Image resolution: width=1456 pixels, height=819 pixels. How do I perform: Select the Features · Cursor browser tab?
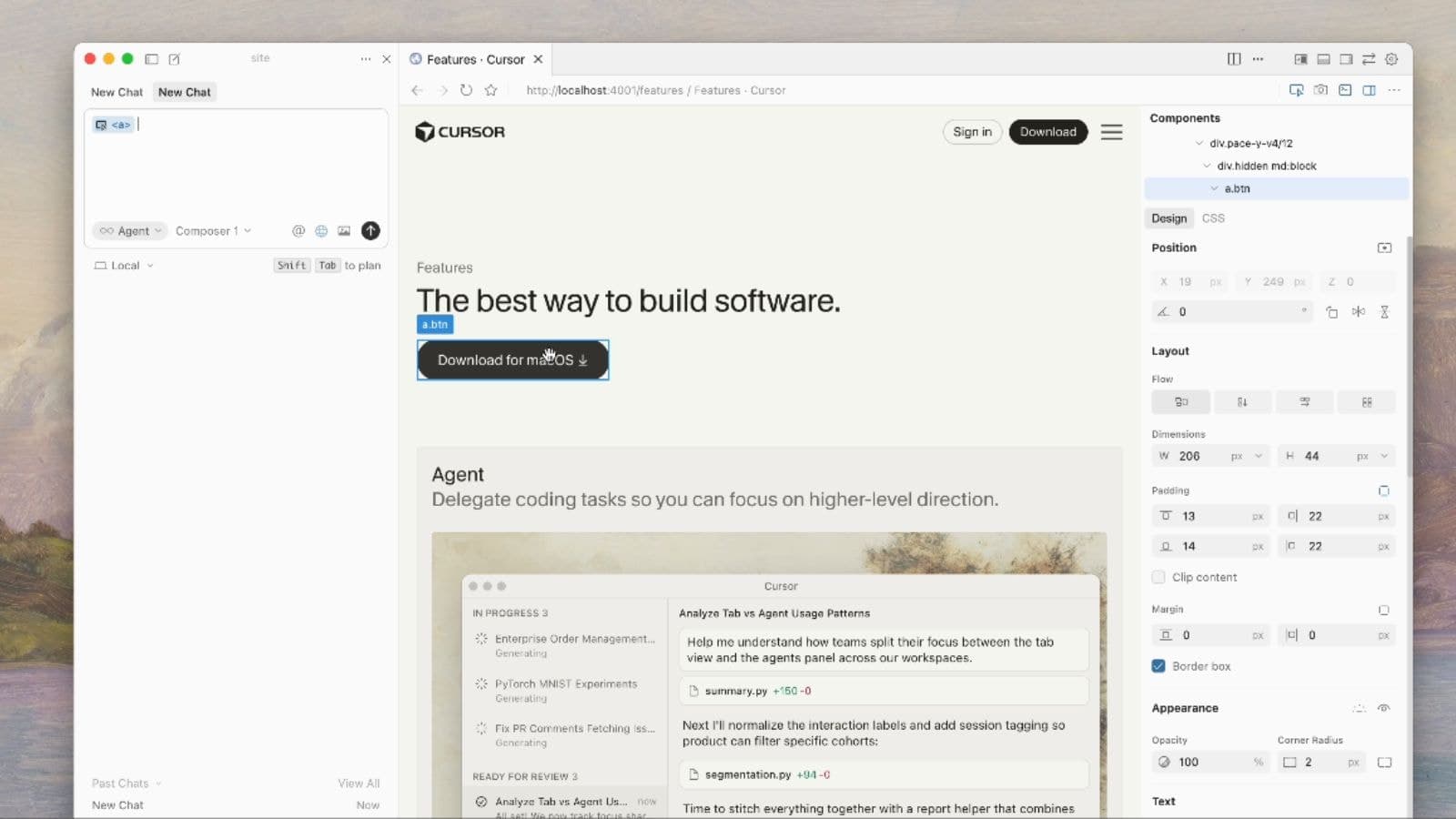(x=472, y=58)
